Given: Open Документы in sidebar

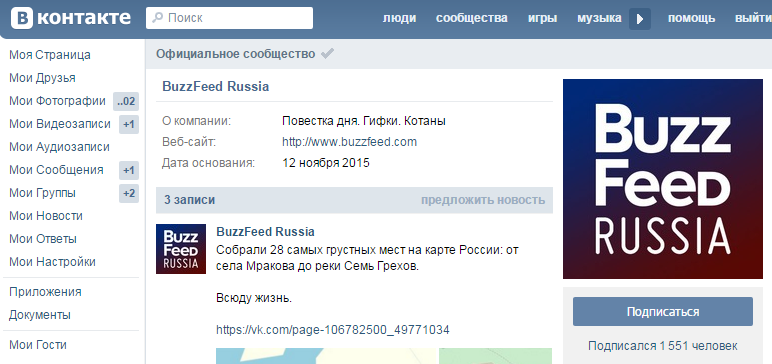Looking at the screenshot, I should tap(40, 315).
